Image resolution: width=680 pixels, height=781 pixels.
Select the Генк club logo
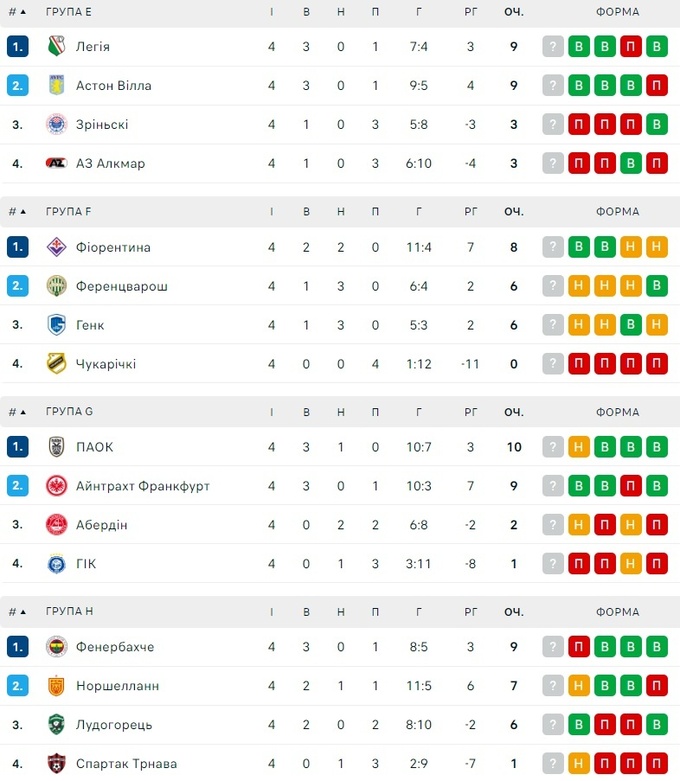pos(56,325)
